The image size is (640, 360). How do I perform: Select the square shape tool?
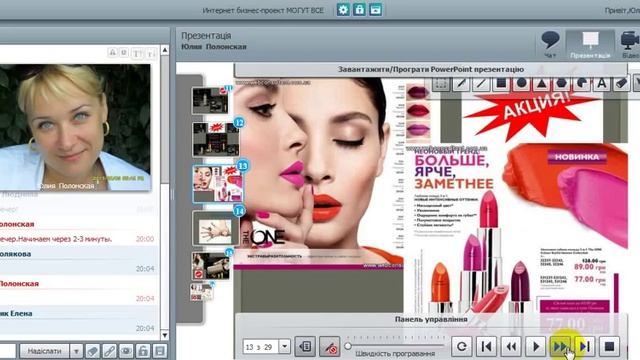501,84
